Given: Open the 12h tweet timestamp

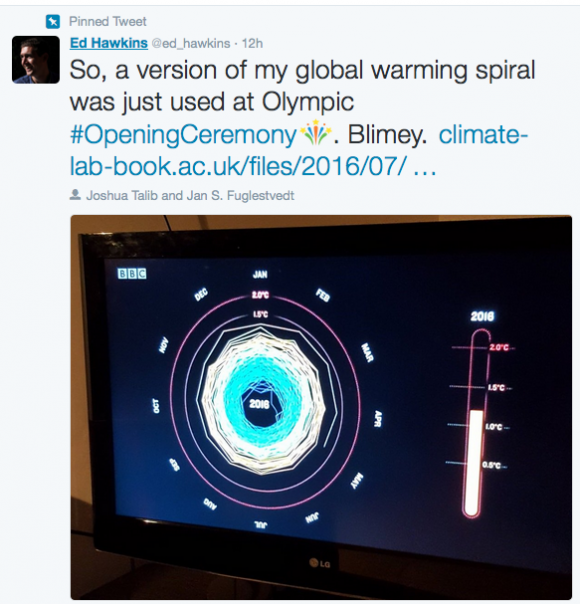Looking at the screenshot, I should click(x=252, y=43).
